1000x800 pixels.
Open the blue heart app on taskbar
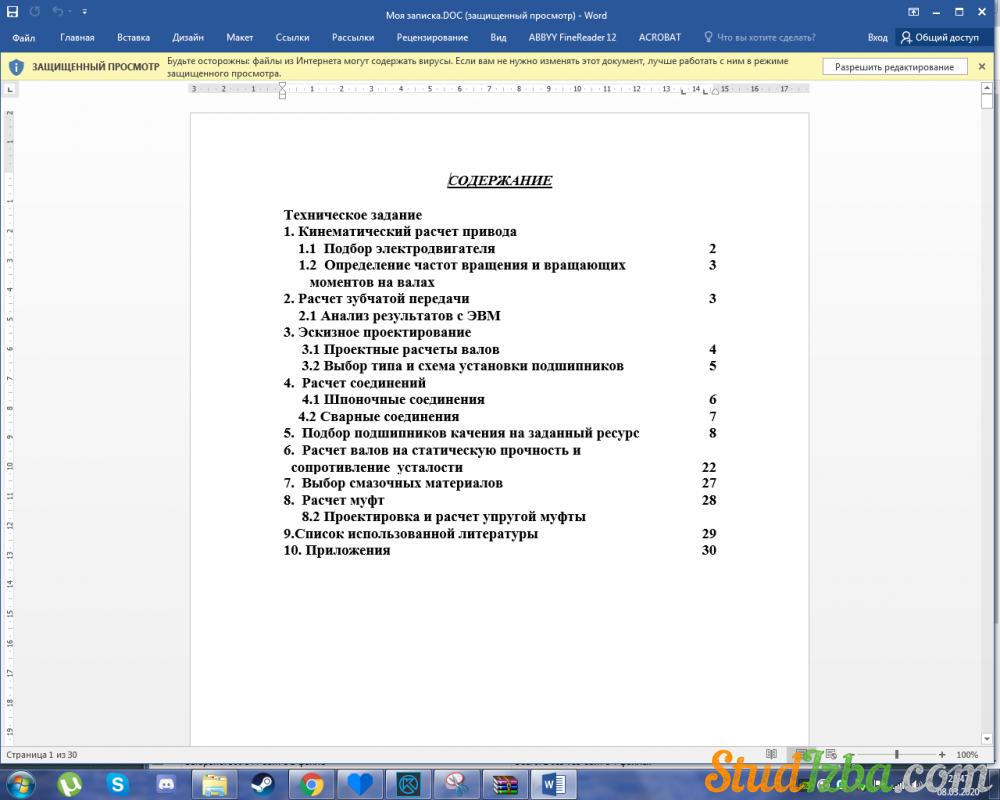[360, 784]
